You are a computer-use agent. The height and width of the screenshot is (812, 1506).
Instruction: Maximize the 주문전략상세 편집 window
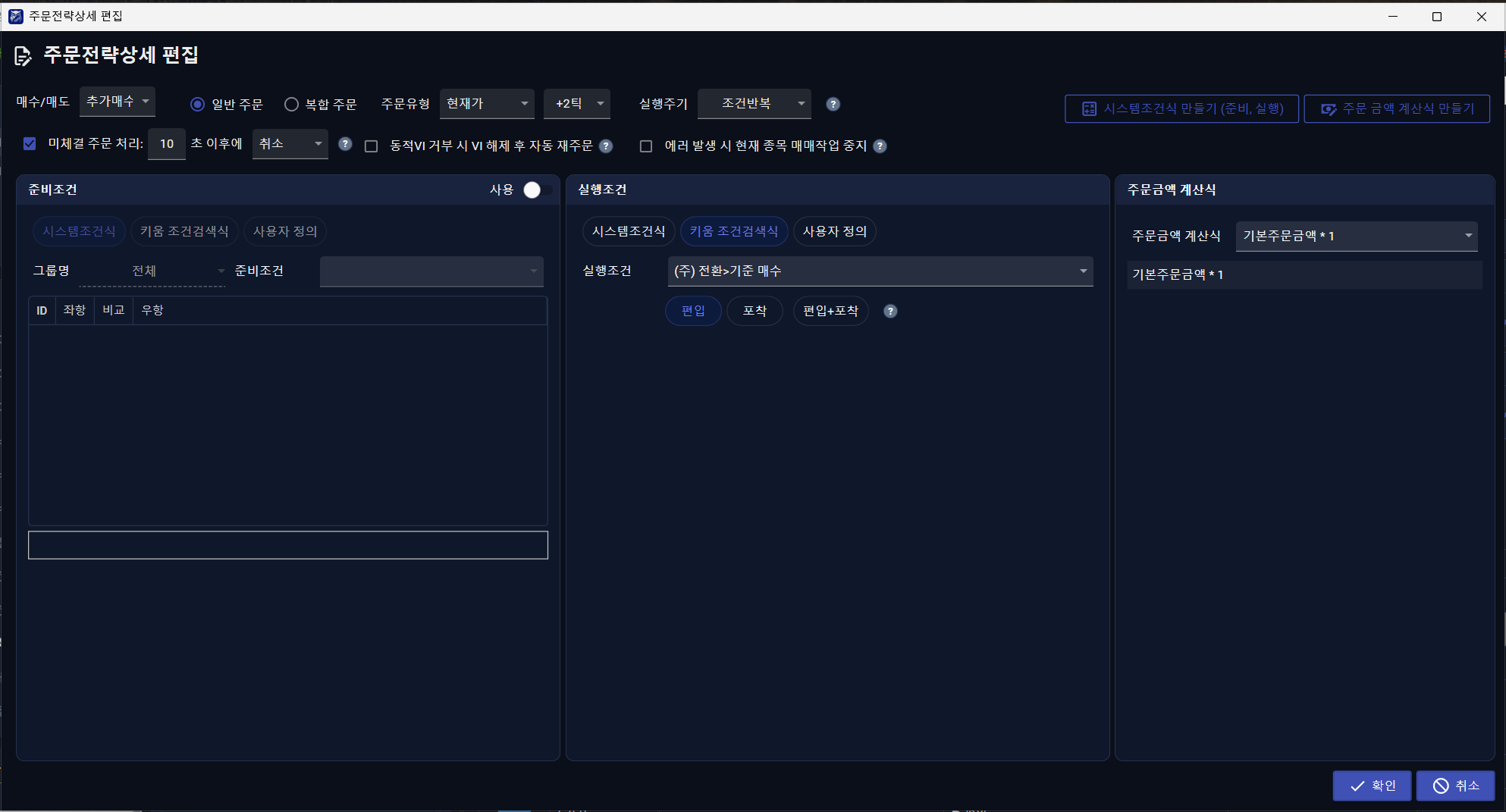point(1436,16)
